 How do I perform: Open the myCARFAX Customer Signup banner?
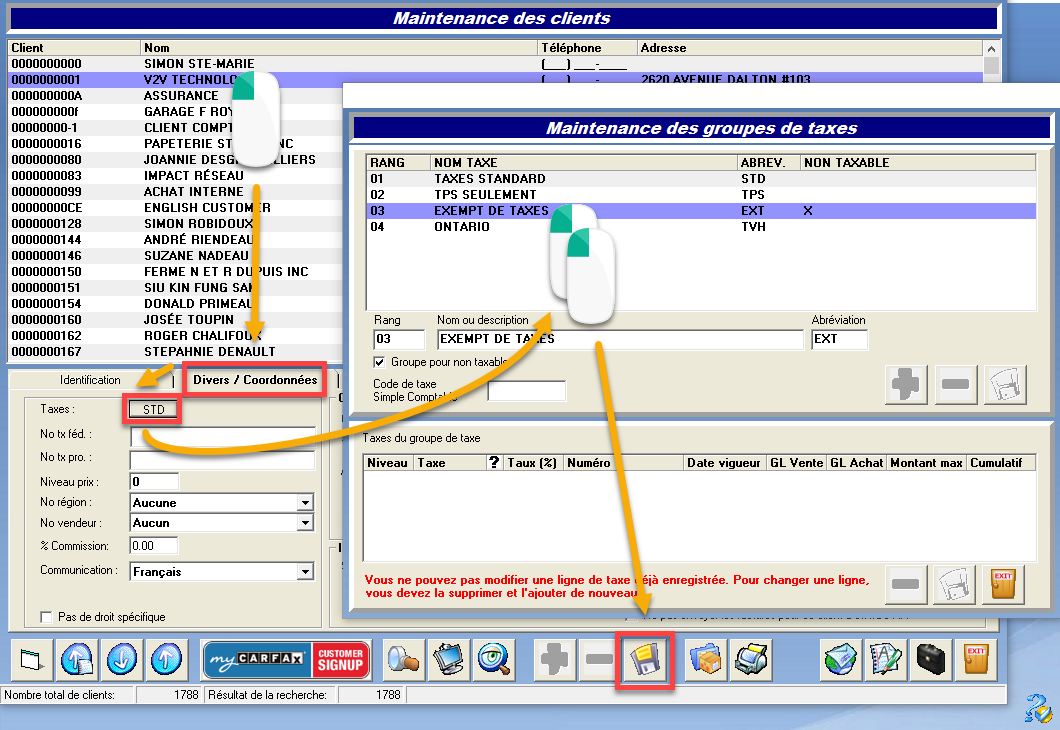(287, 660)
